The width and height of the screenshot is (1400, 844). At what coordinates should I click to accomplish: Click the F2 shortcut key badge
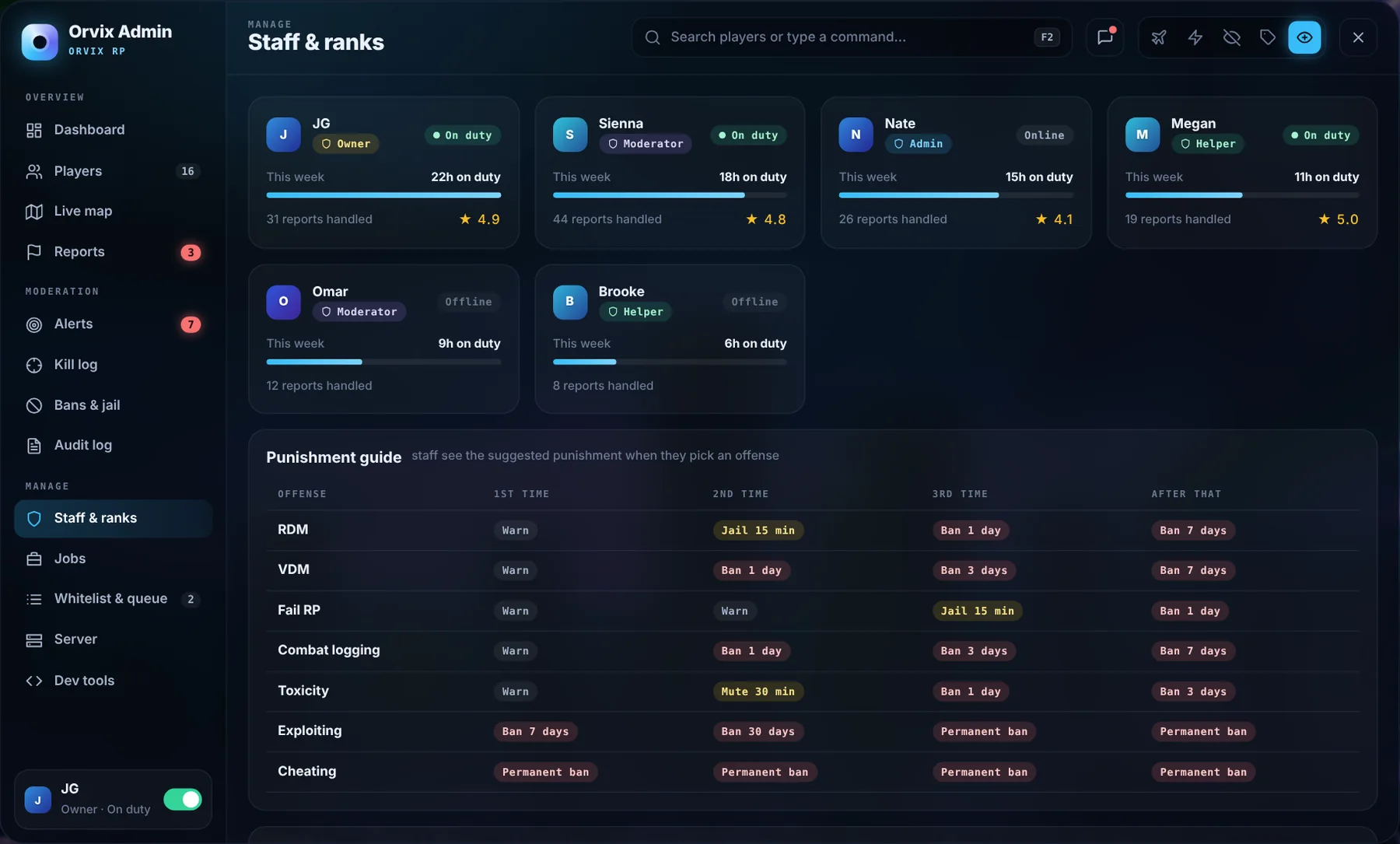tap(1047, 37)
